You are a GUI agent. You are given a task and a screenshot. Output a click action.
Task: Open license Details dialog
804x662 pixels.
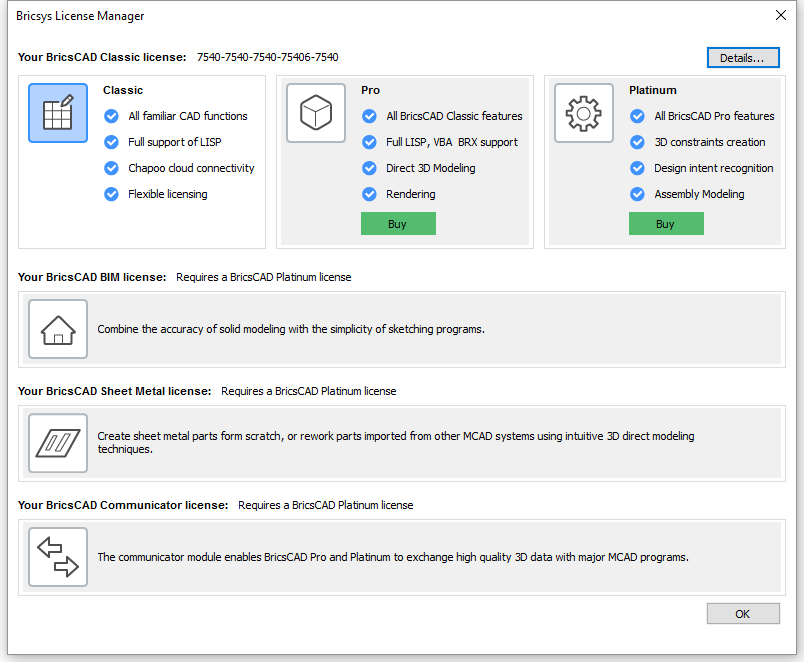pyautogui.click(x=743, y=57)
